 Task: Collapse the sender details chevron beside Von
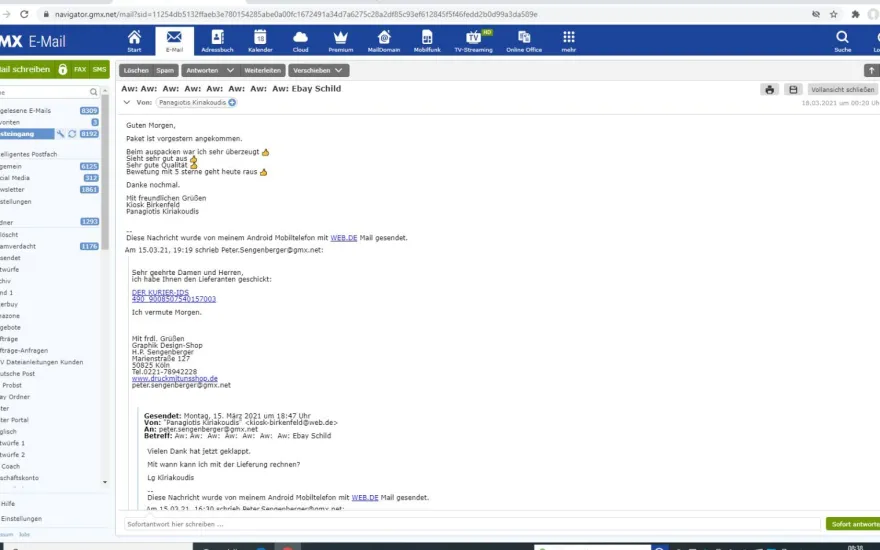127,103
